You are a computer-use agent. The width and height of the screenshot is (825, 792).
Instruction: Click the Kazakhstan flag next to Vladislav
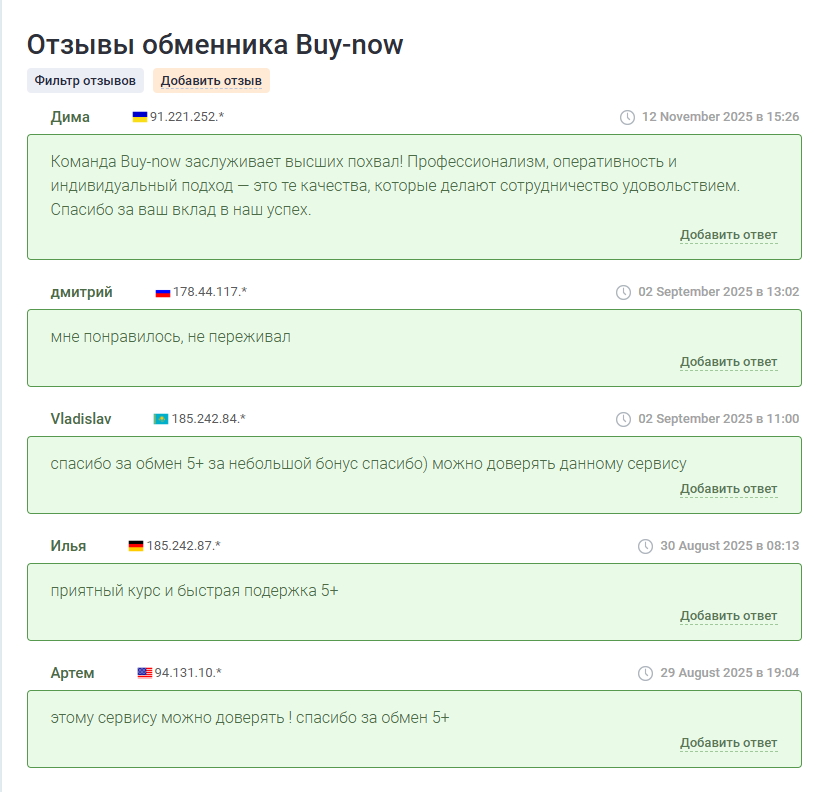(160, 419)
